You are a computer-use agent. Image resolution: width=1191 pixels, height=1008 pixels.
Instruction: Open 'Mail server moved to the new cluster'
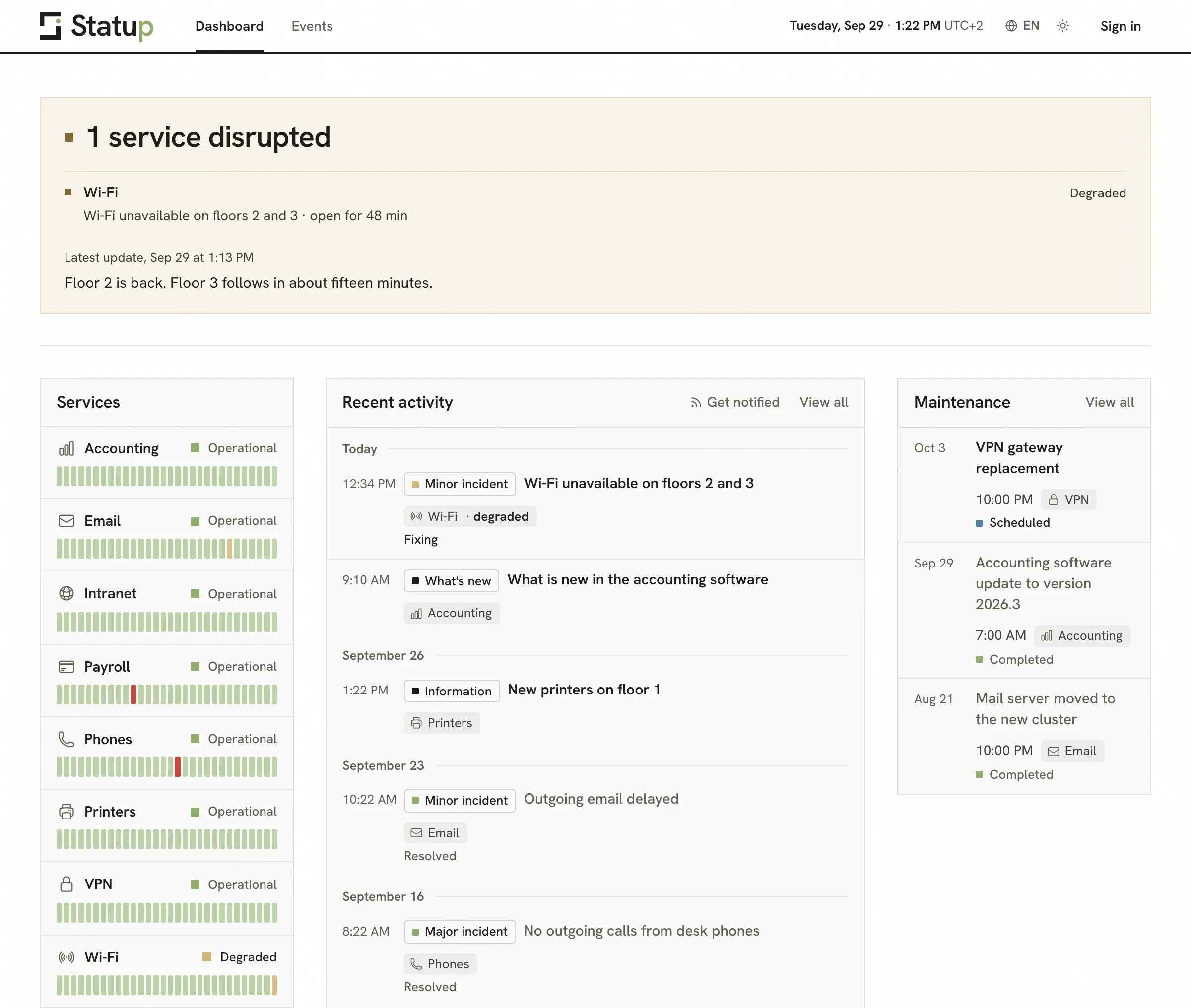click(x=1045, y=709)
